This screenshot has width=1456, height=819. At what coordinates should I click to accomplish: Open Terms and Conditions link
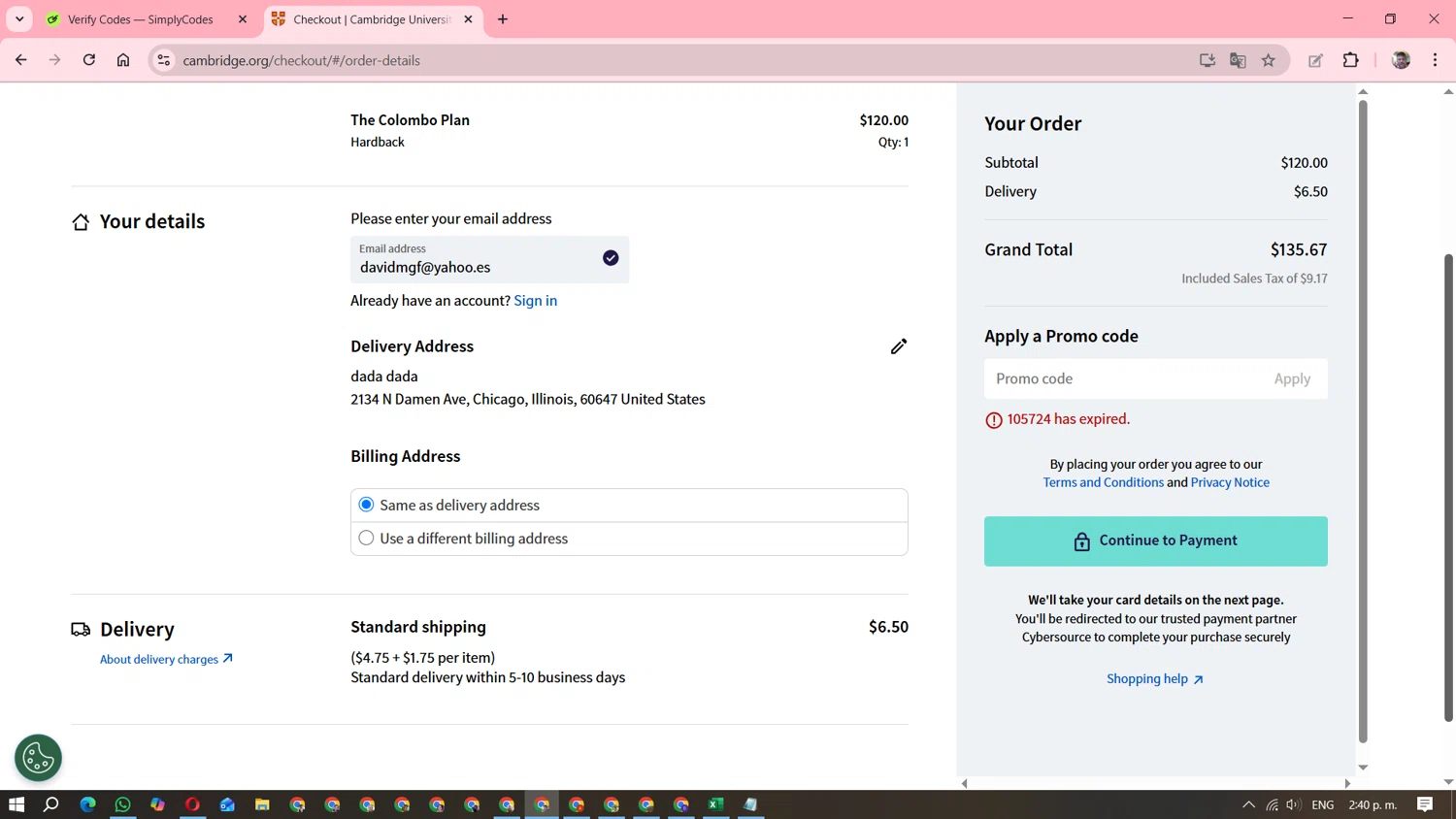click(x=1103, y=482)
